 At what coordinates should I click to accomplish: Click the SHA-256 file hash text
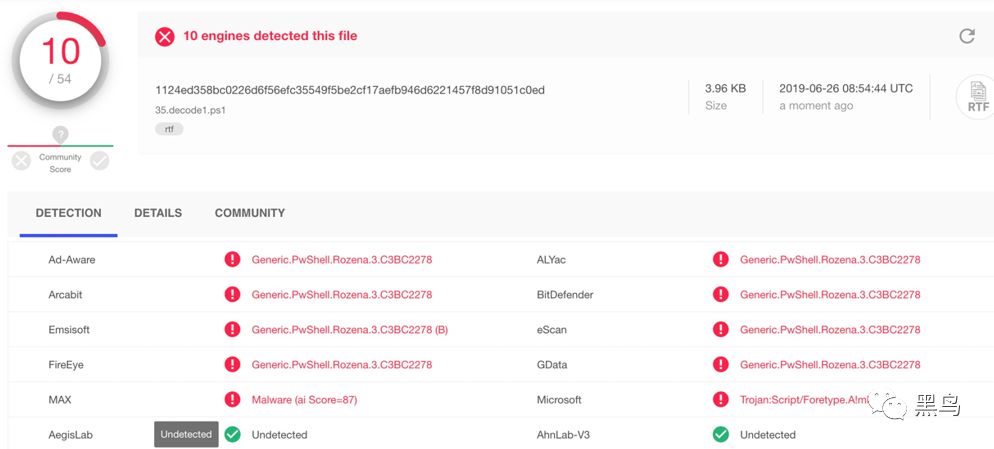350,90
